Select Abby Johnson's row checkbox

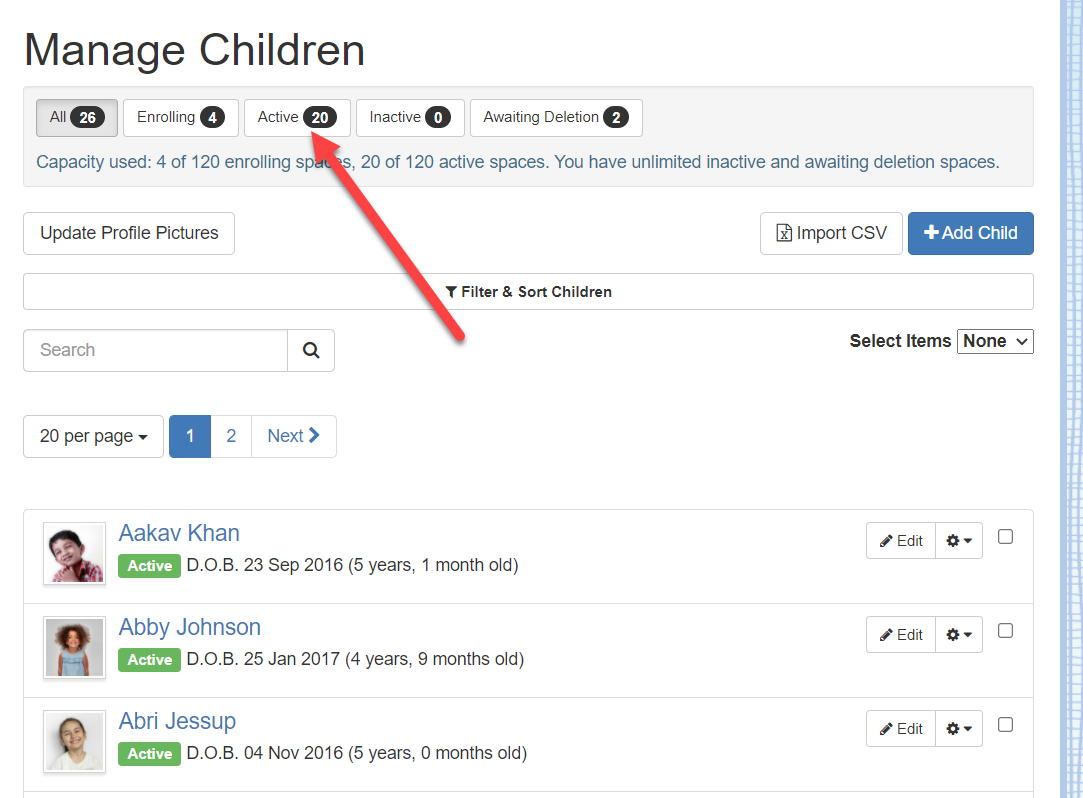pos(1006,631)
